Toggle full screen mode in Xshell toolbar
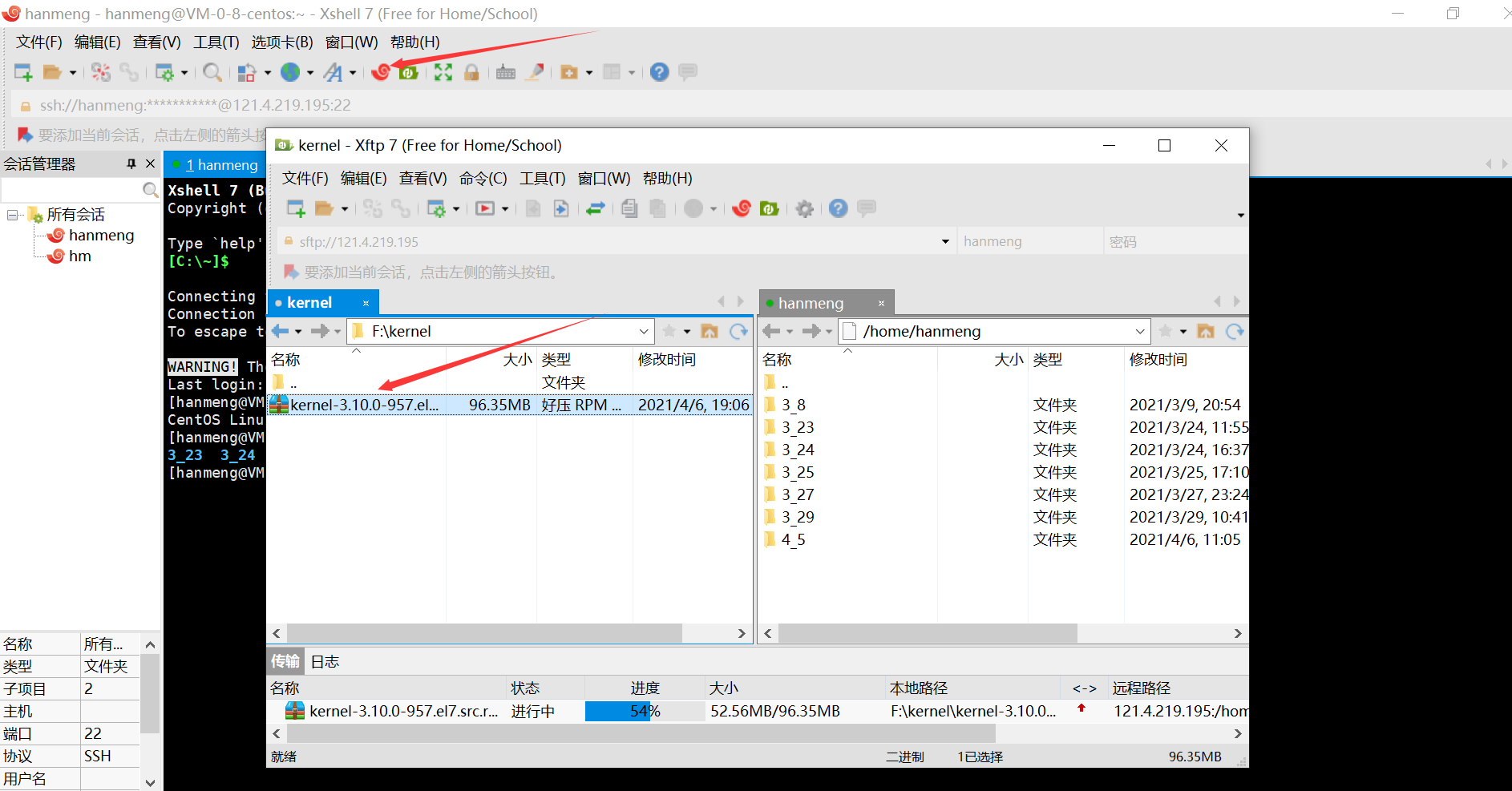This screenshot has height=791, width=1512. click(443, 72)
